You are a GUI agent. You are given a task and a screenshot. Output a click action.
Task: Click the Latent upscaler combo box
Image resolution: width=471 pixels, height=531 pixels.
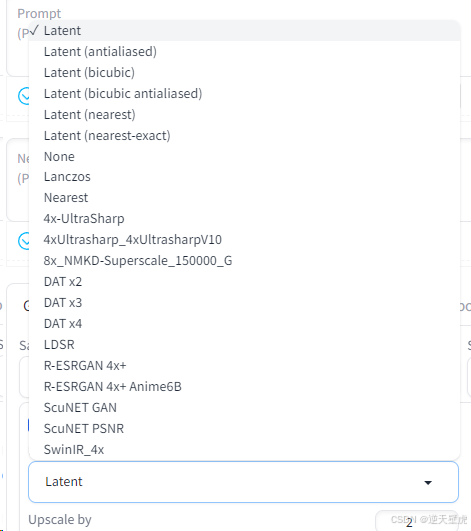click(x=243, y=482)
